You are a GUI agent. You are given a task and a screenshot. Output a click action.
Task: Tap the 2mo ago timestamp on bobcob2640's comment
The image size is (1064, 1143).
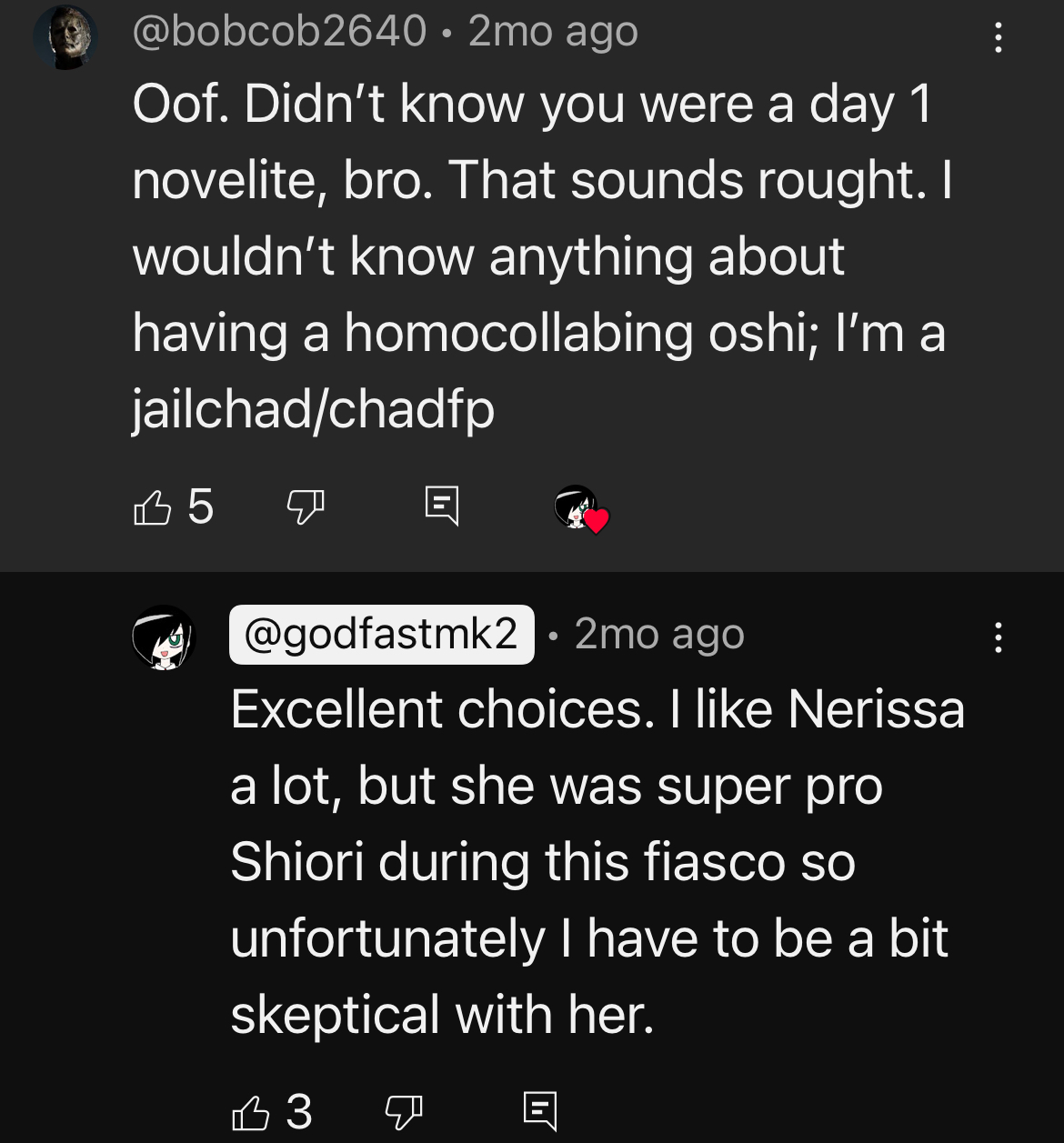(553, 32)
